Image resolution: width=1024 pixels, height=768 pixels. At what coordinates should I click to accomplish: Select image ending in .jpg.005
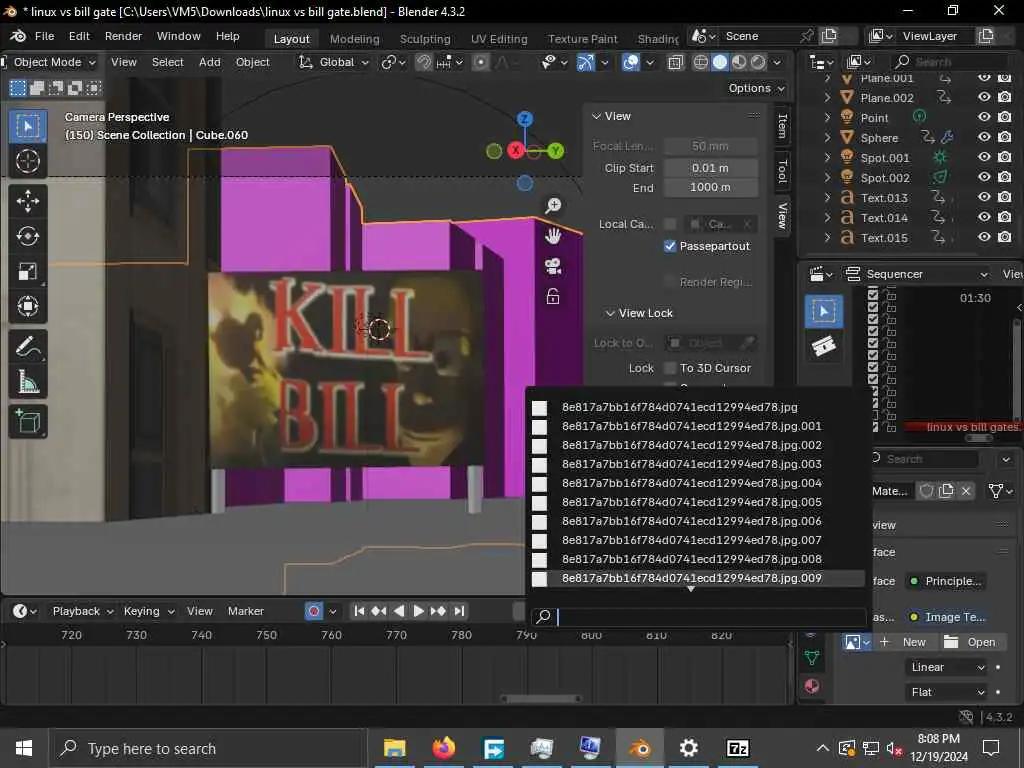[696, 502]
